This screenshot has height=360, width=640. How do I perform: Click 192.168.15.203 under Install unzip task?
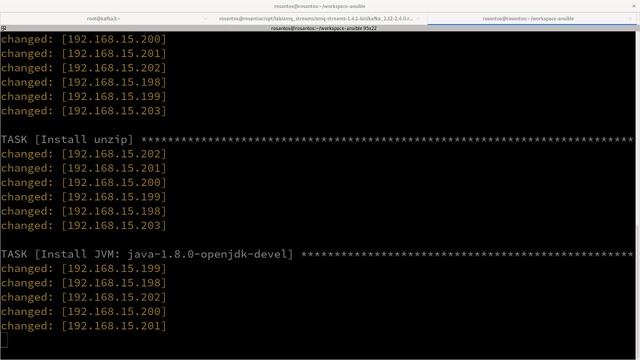point(114,226)
